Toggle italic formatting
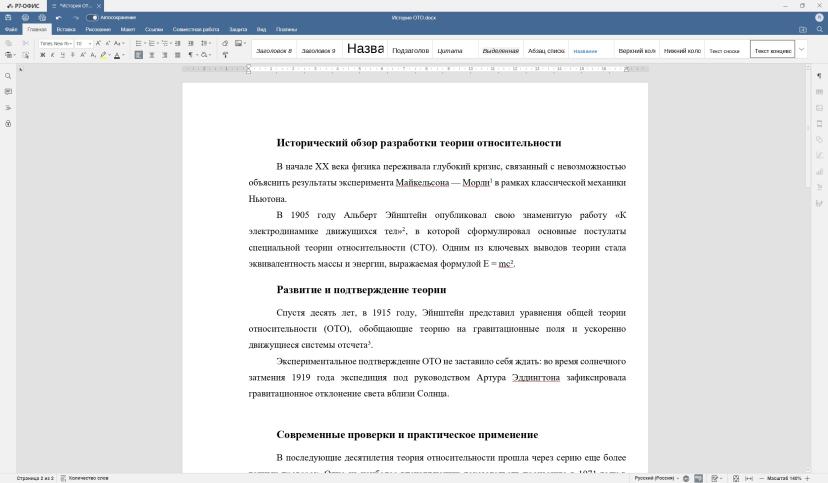This screenshot has width=828, height=483. [53, 55]
